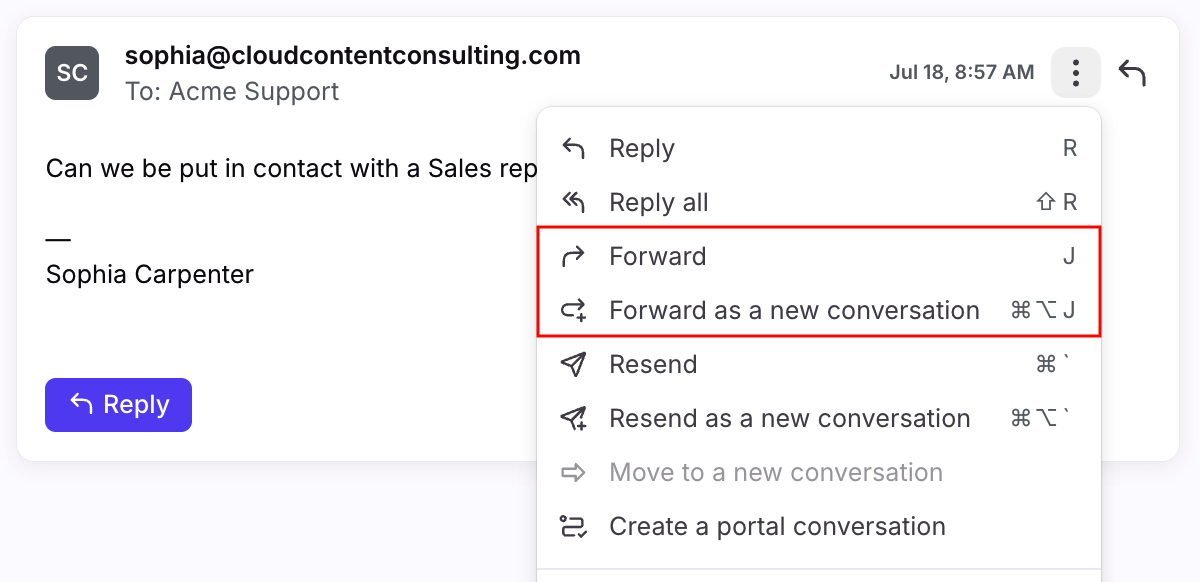Click the SC sender avatar
The image size is (1200, 582).
[72, 73]
